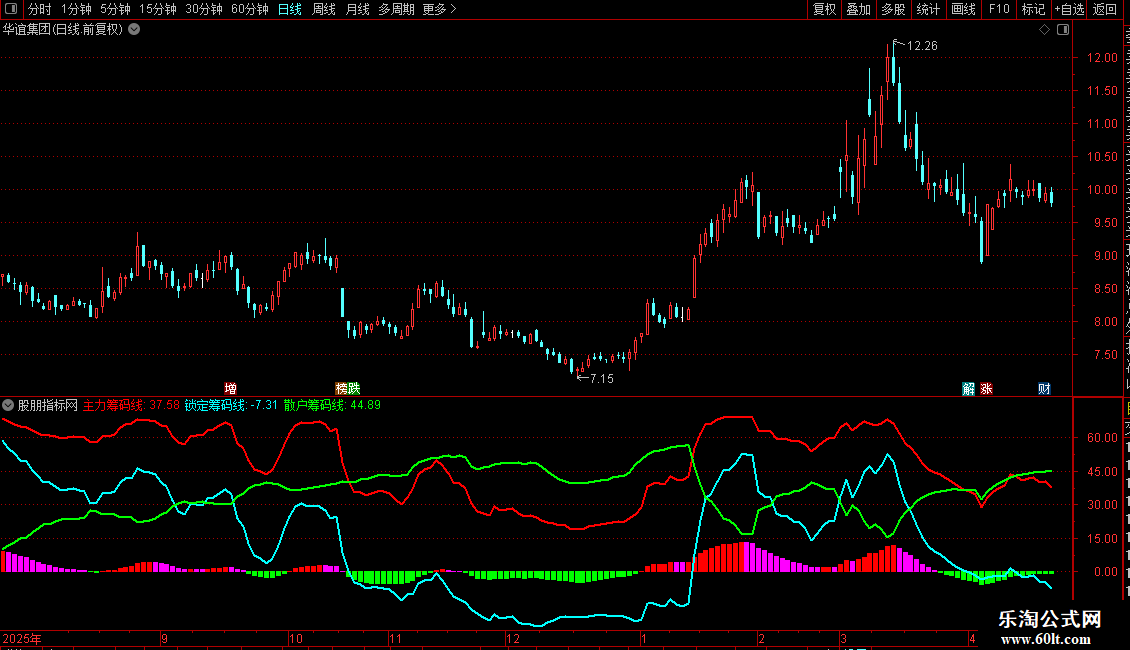Switch to 周线 weekly chart
Image resolution: width=1130 pixels, height=650 pixels.
click(324, 9)
